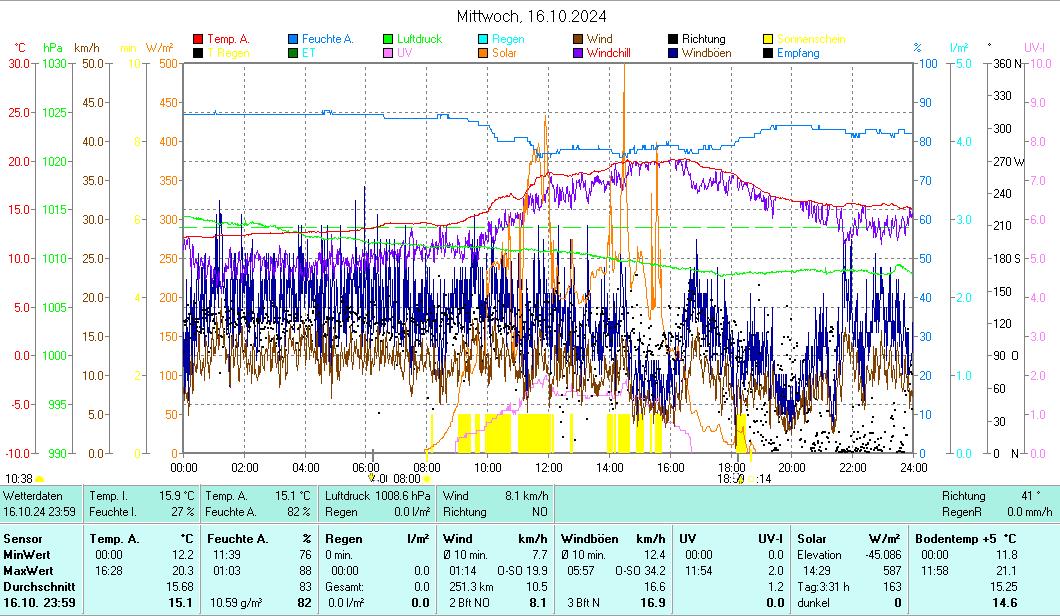1060x616 pixels.
Task: Click the black Richtung legend square
Action: coord(673,39)
